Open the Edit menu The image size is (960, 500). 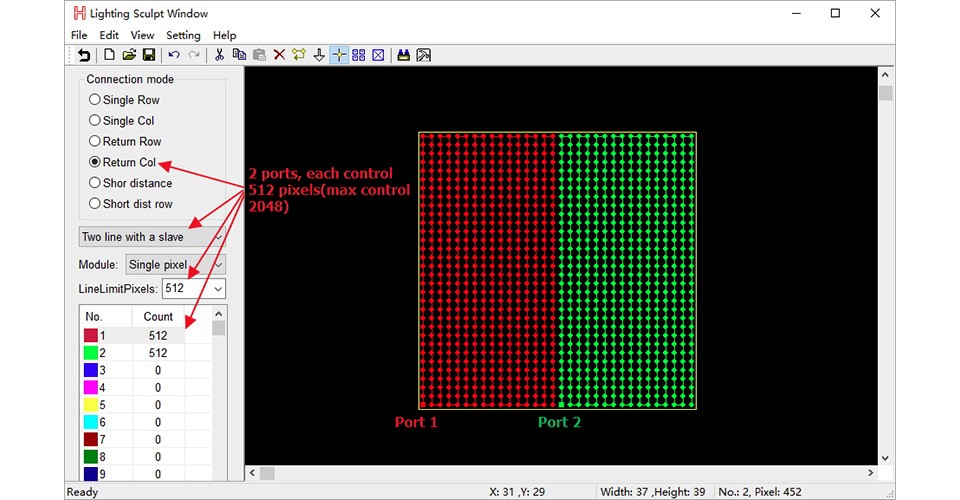(x=109, y=35)
